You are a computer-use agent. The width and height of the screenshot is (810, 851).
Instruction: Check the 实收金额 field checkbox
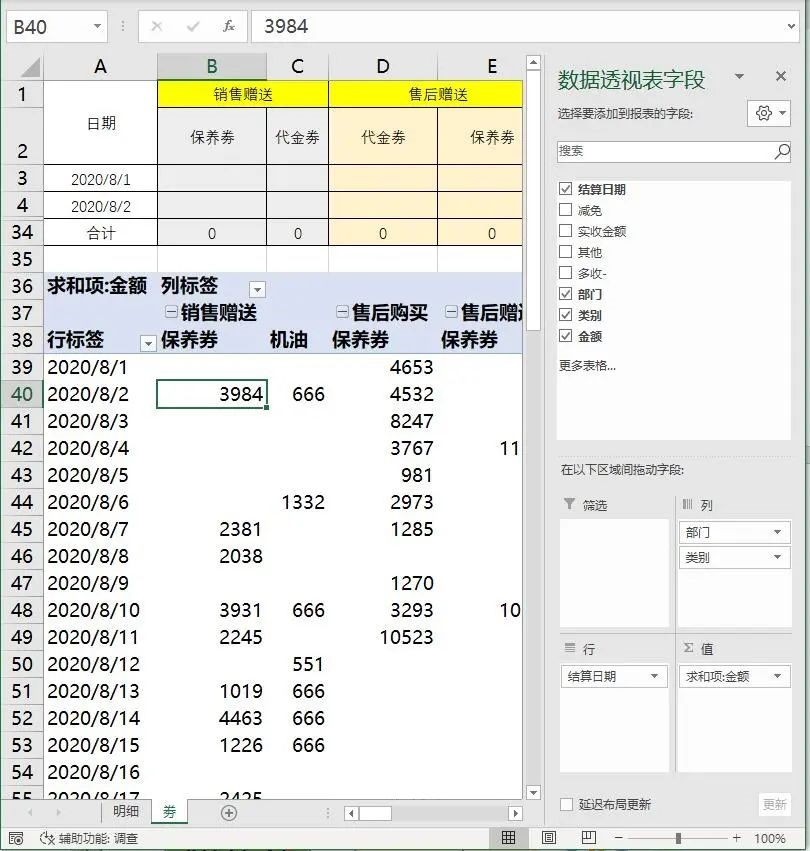(565, 231)
